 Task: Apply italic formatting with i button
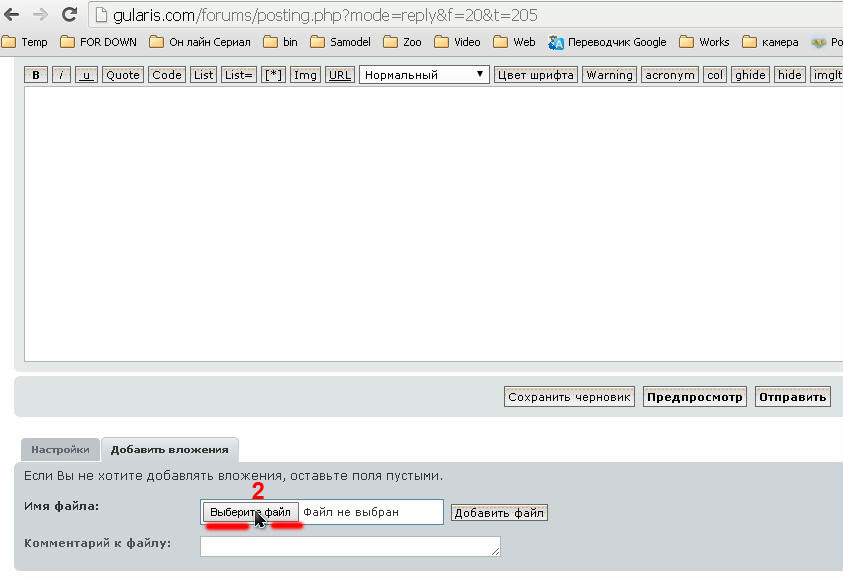coord(61,75)
